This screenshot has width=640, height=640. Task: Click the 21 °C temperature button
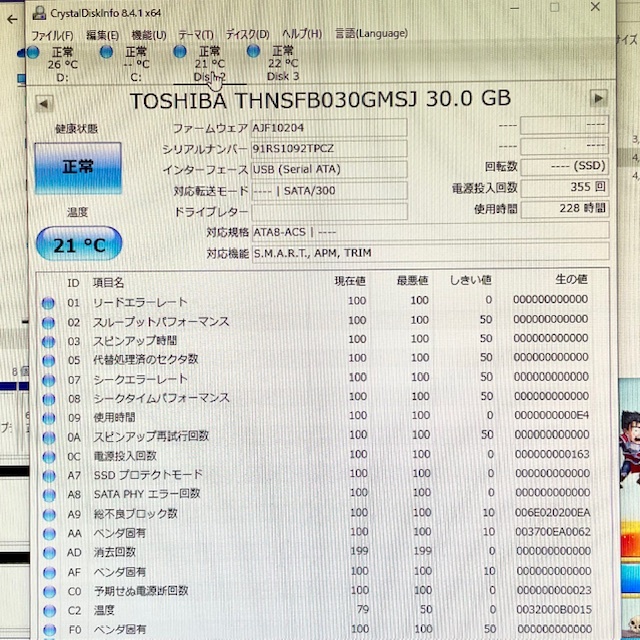[x=79, y=244]
